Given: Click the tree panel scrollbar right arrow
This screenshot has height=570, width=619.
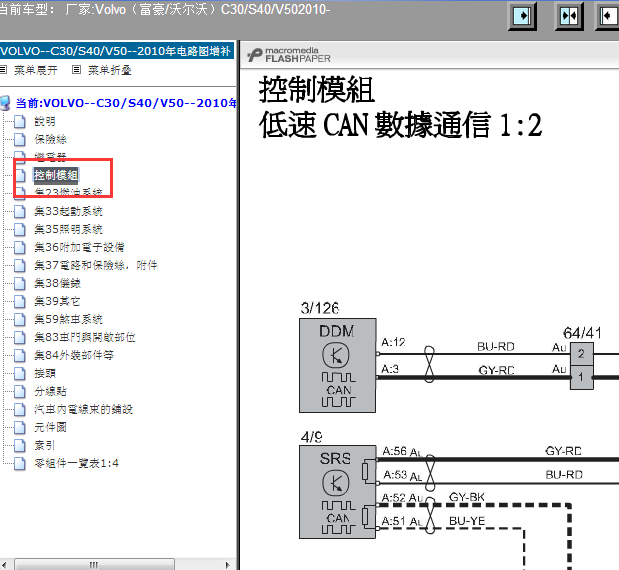Looking at the screenshot, I should 228,565.
